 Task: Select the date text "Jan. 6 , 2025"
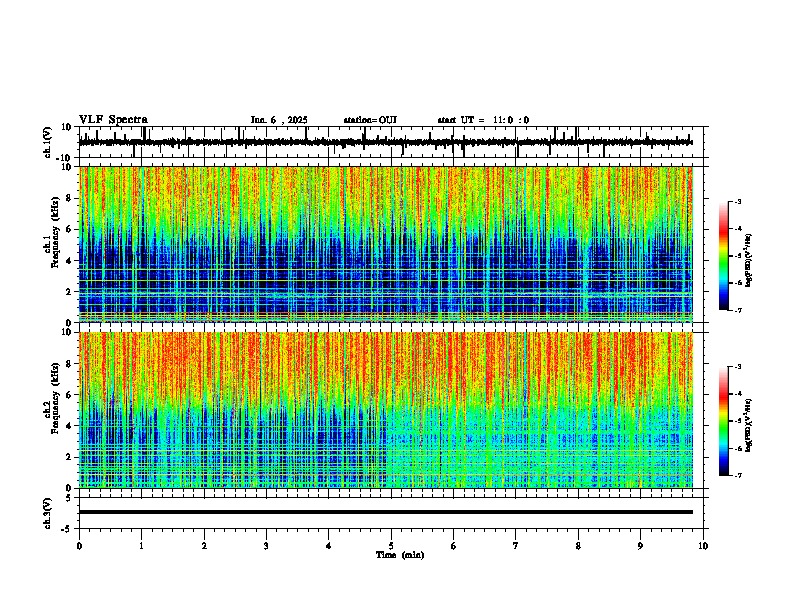point(279,120)
